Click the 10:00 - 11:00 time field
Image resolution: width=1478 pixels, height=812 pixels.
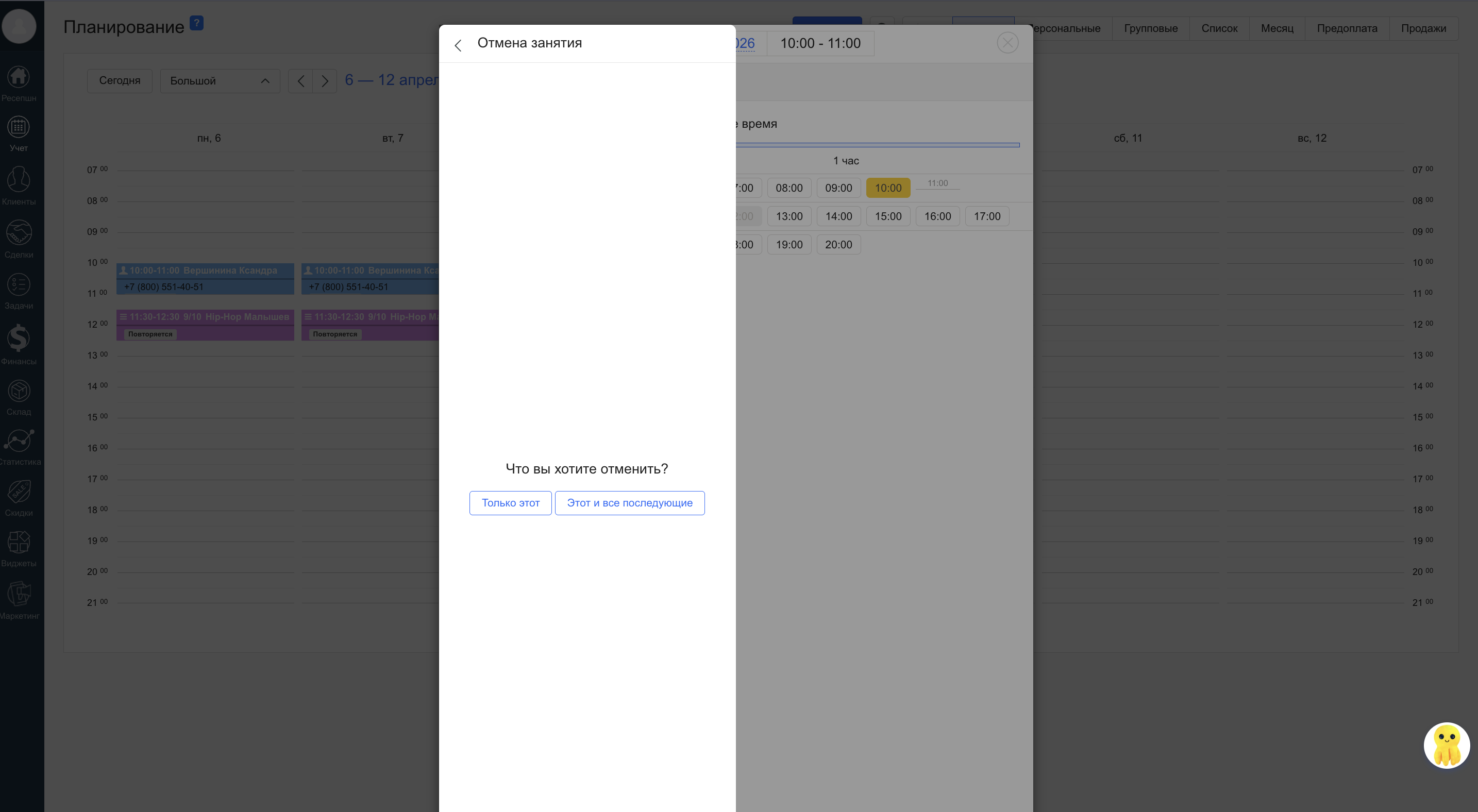[x=820, y=44]
